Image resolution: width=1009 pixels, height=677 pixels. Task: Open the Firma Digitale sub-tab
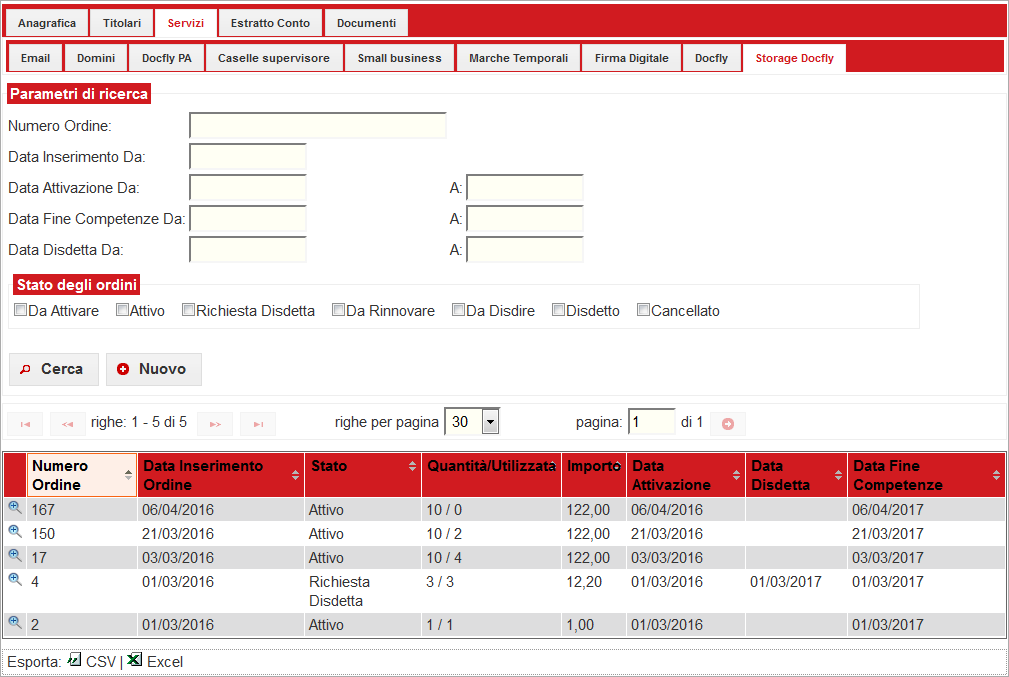pos(632,58)
